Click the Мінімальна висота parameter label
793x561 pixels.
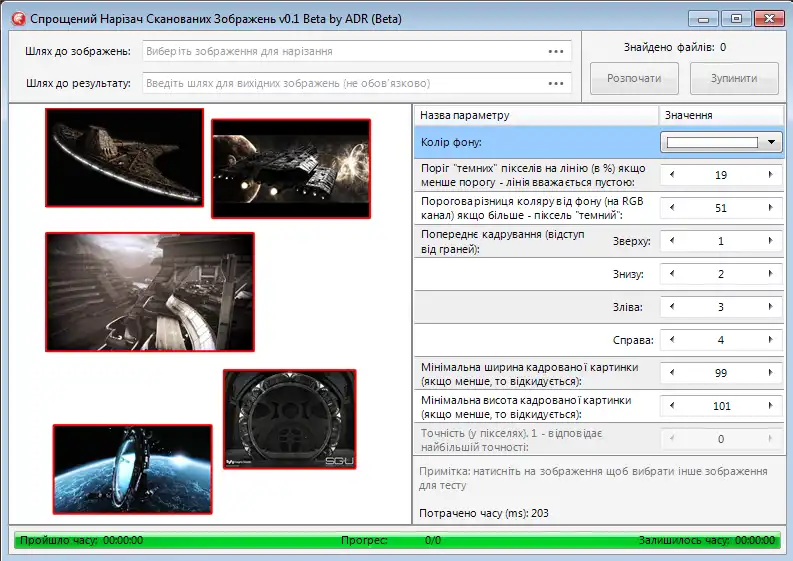(x=526, y=407)
